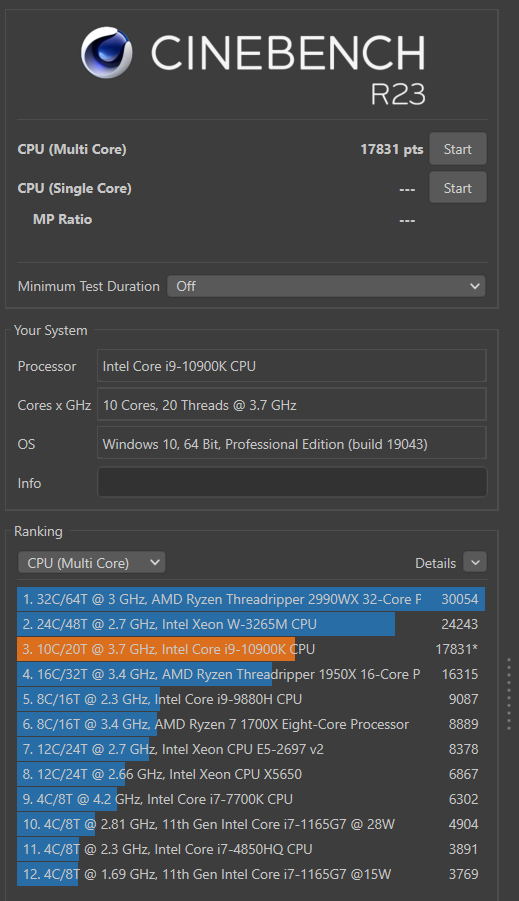Select the highlighted Core i9-10900K ranking row
The height and width of the screenshot is (901, 519).
pos(251,649)
